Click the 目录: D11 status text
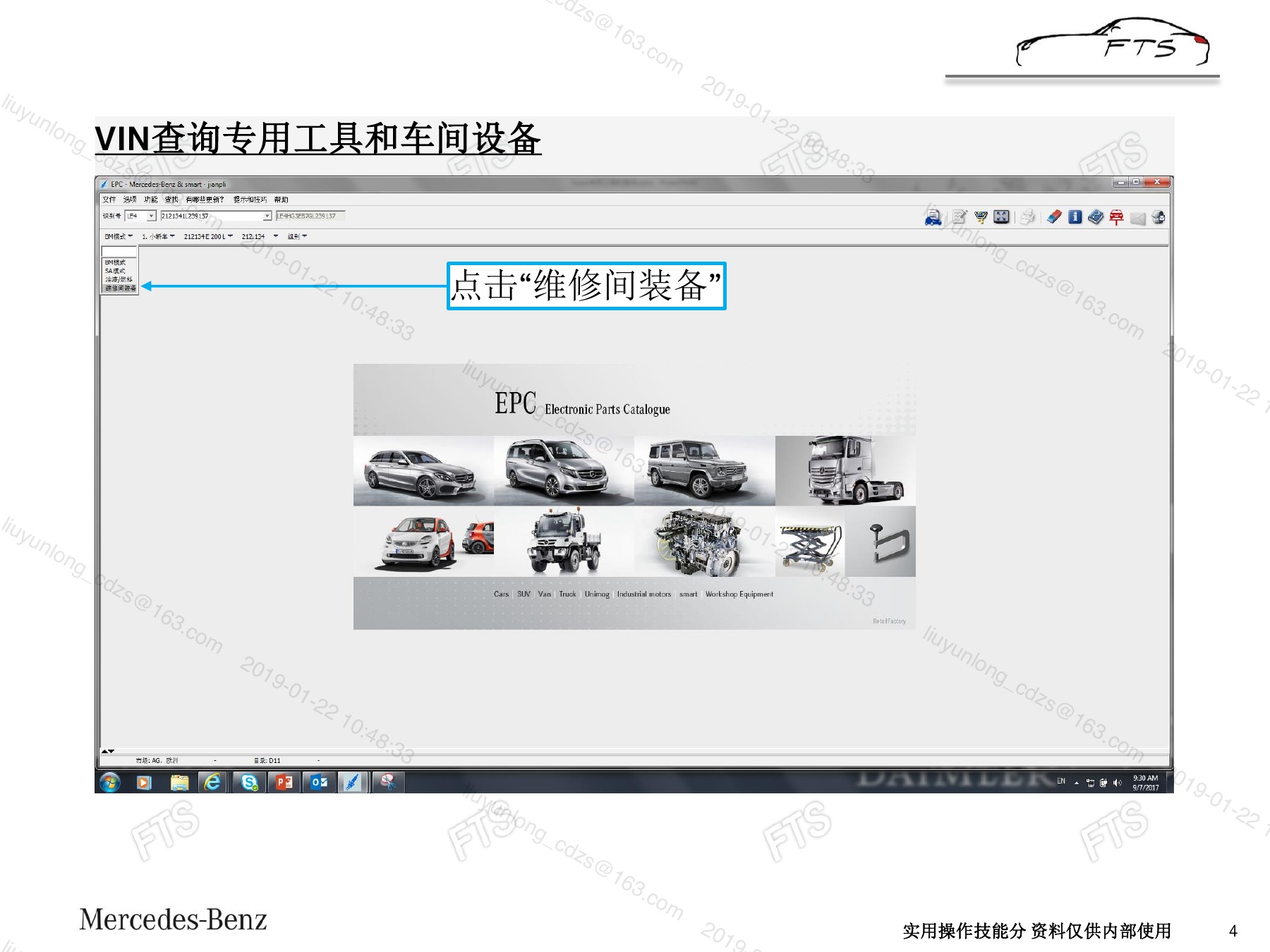1270x952 pixels. pos(267,761)
